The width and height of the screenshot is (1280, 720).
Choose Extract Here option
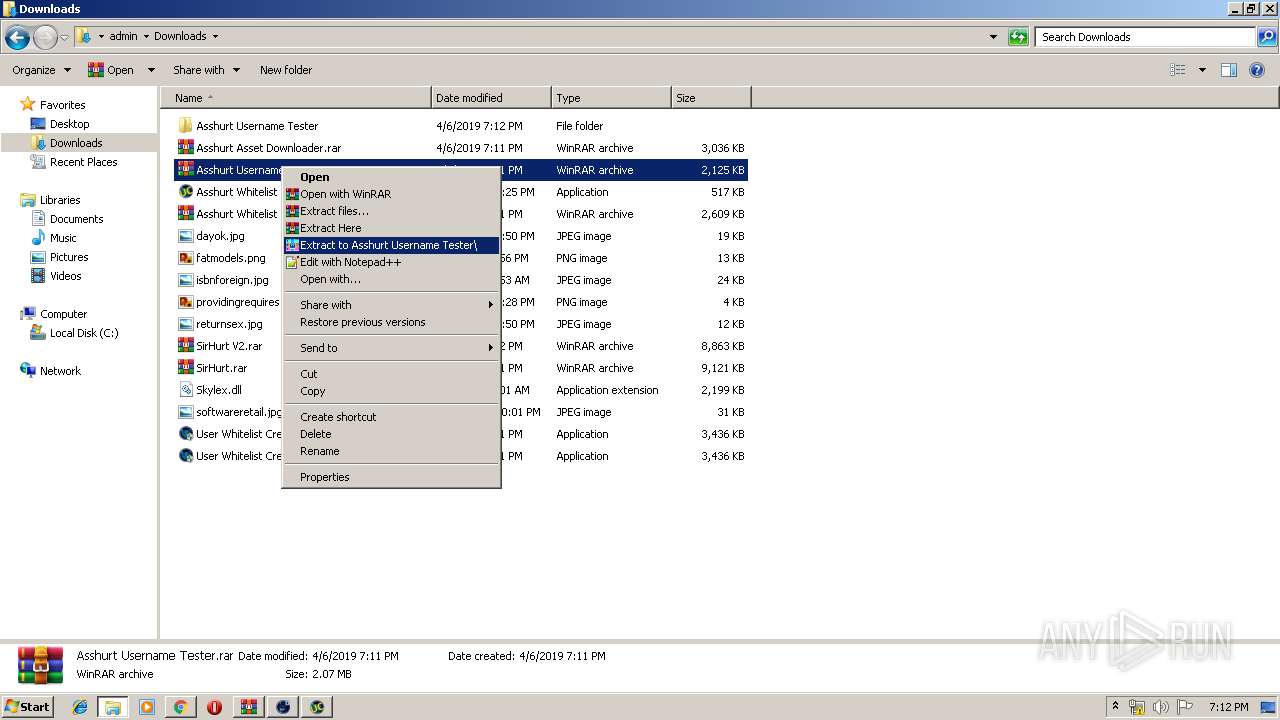(391, 228)
